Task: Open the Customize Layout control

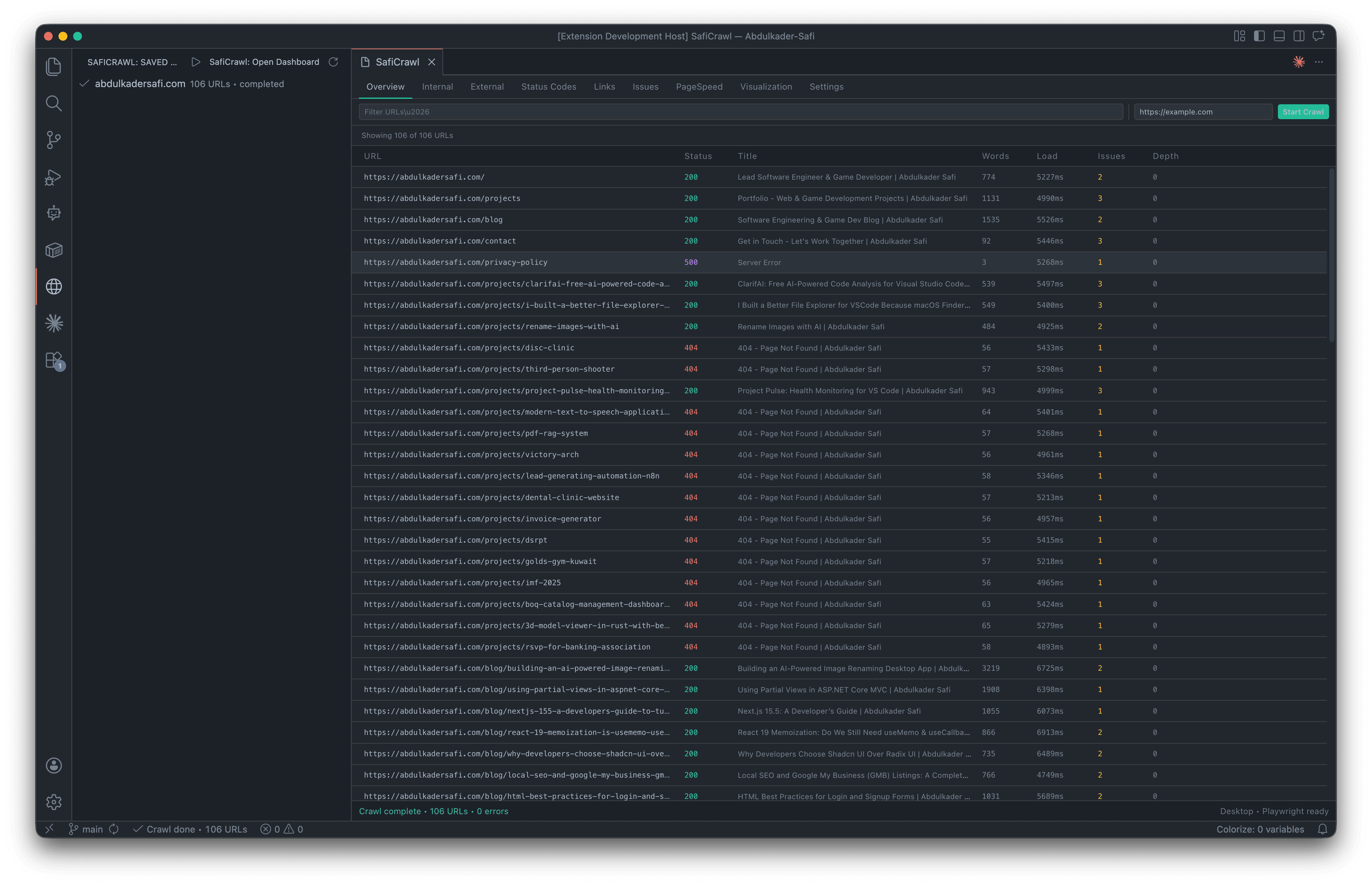Action: (x=1239, y=36)
